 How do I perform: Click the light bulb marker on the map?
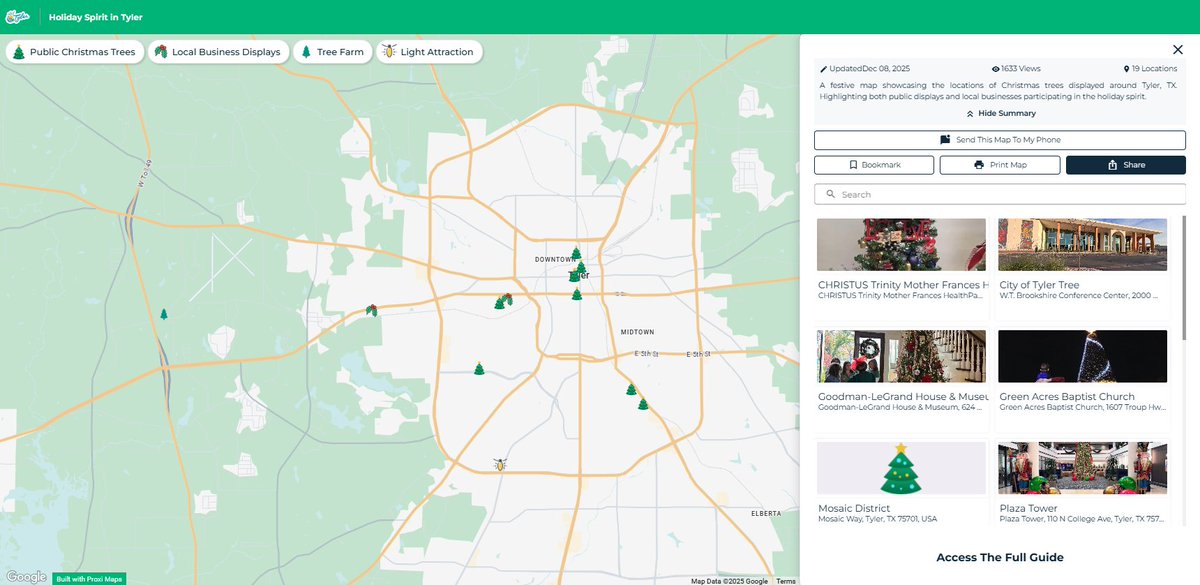tap(499, 464)
